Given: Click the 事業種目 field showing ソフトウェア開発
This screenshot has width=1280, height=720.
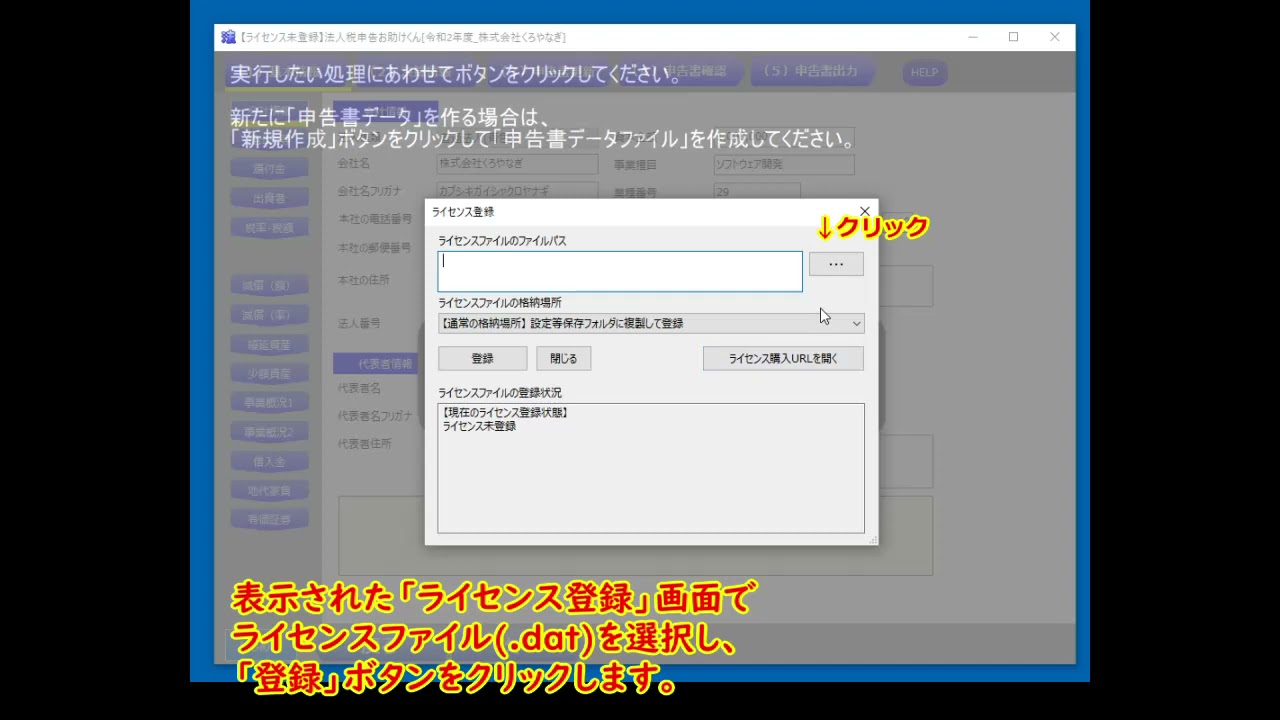Looking at the screenshot, I should (784, 164).
